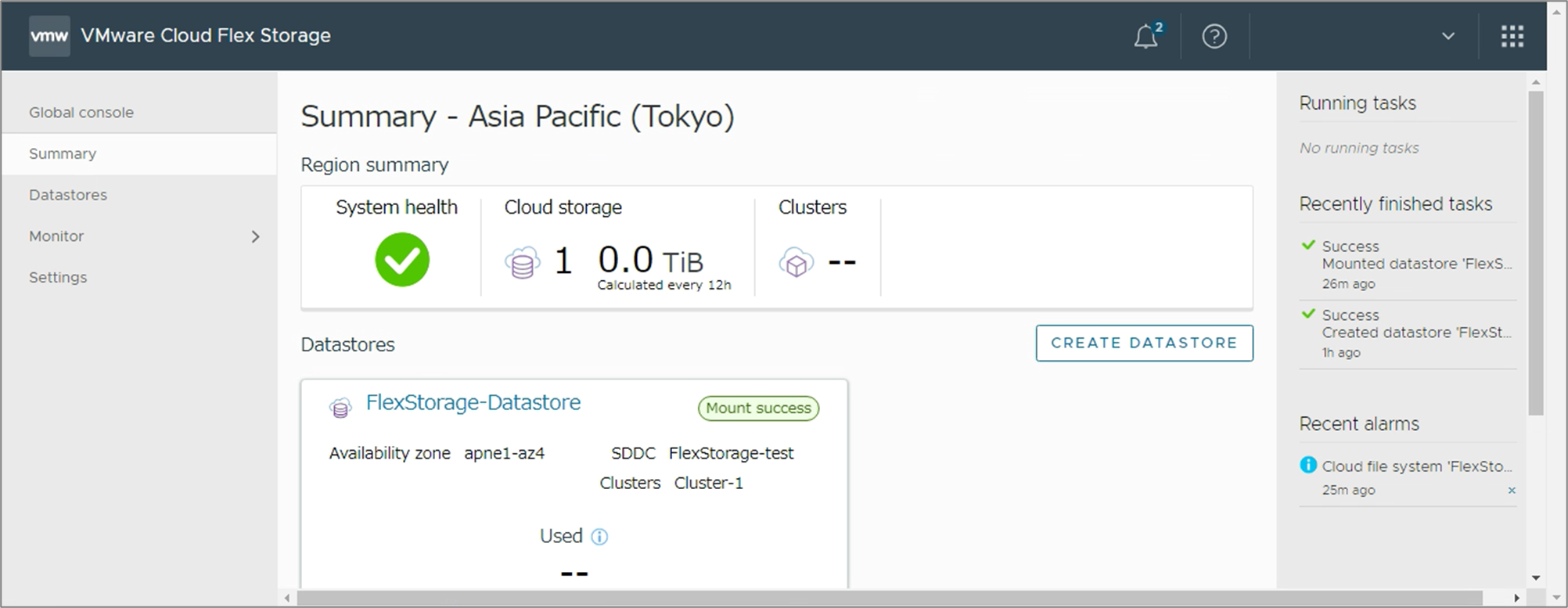Open the Datastores sidebar page
Image resolution: width=1568 pixels, height=608 pixels.
68,195
